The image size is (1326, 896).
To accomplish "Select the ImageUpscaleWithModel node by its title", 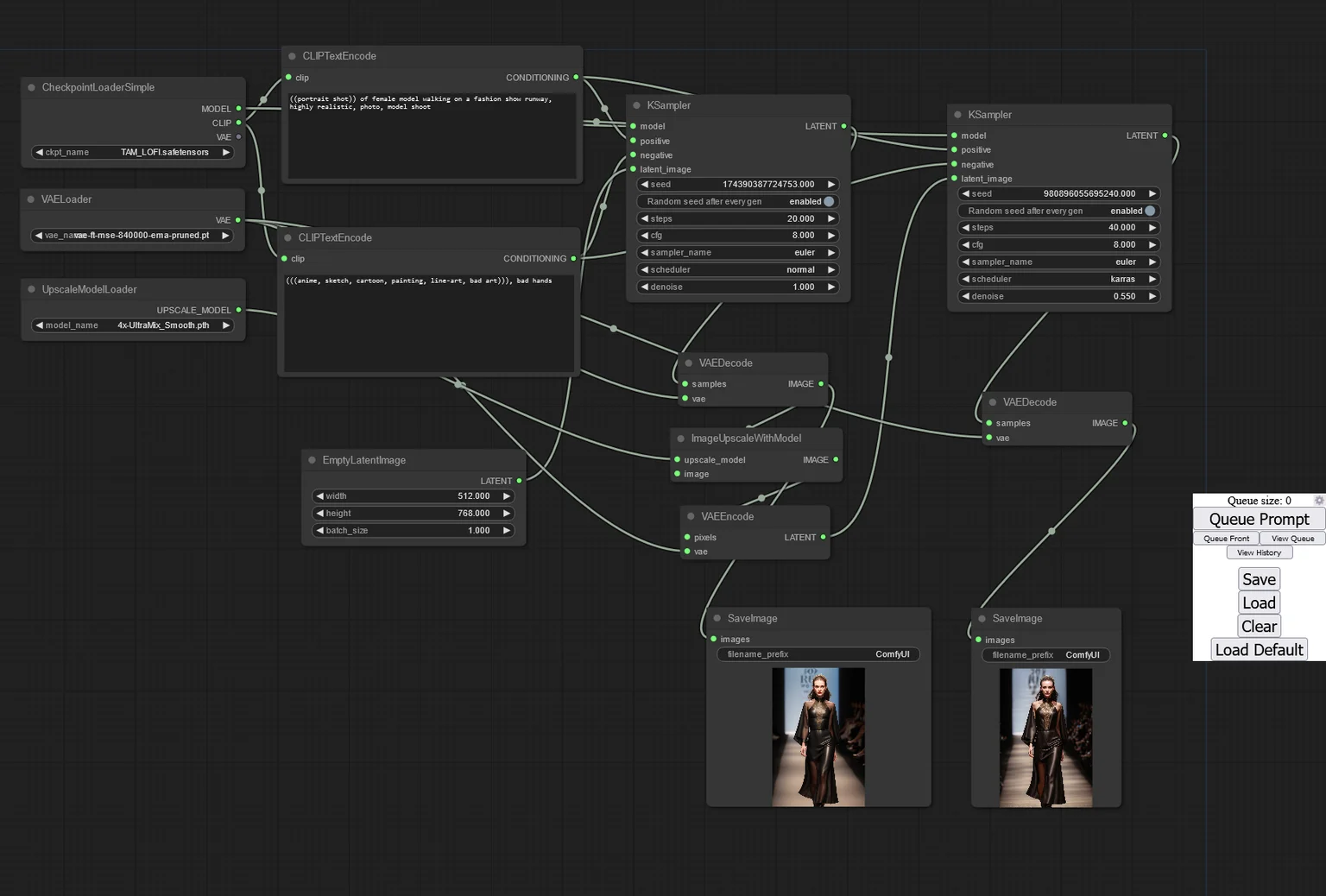I will click(746, 439).
